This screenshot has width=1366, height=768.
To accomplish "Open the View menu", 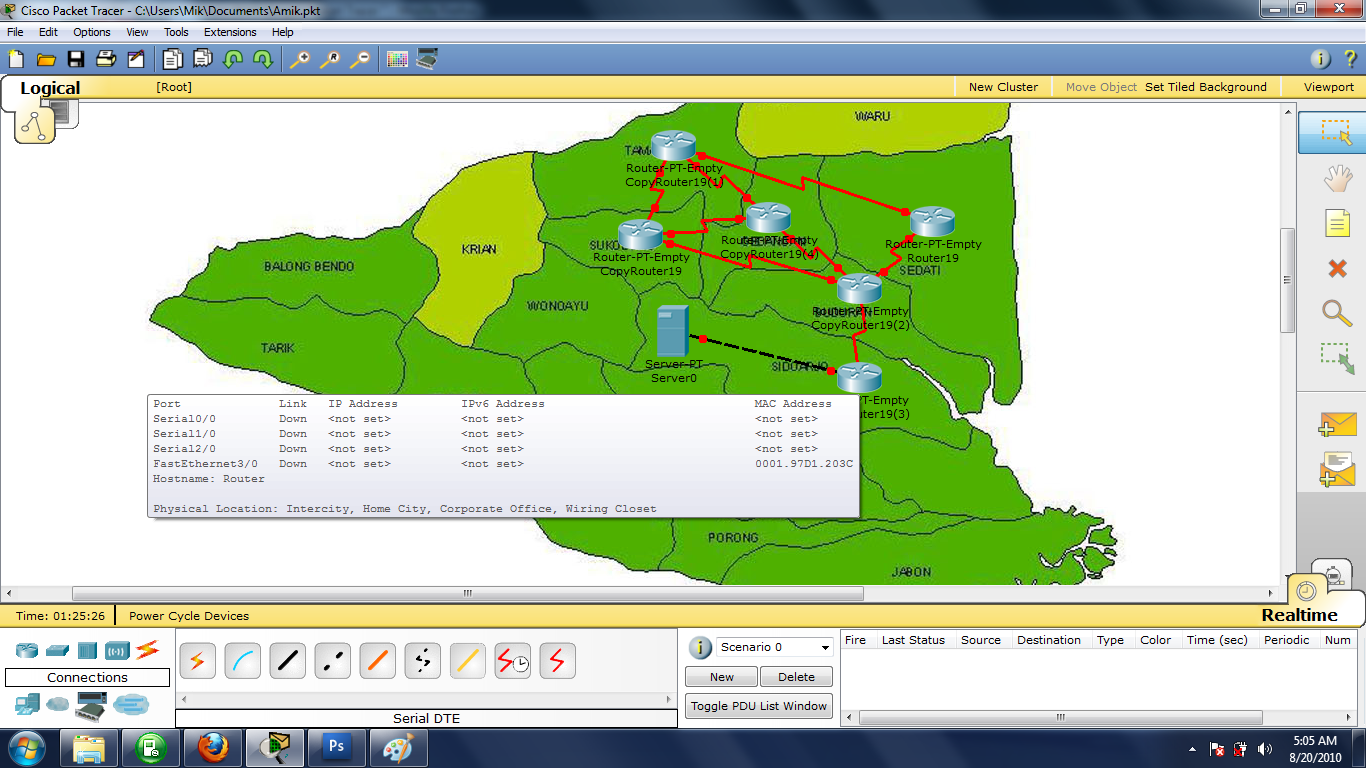I will point(137,32).
